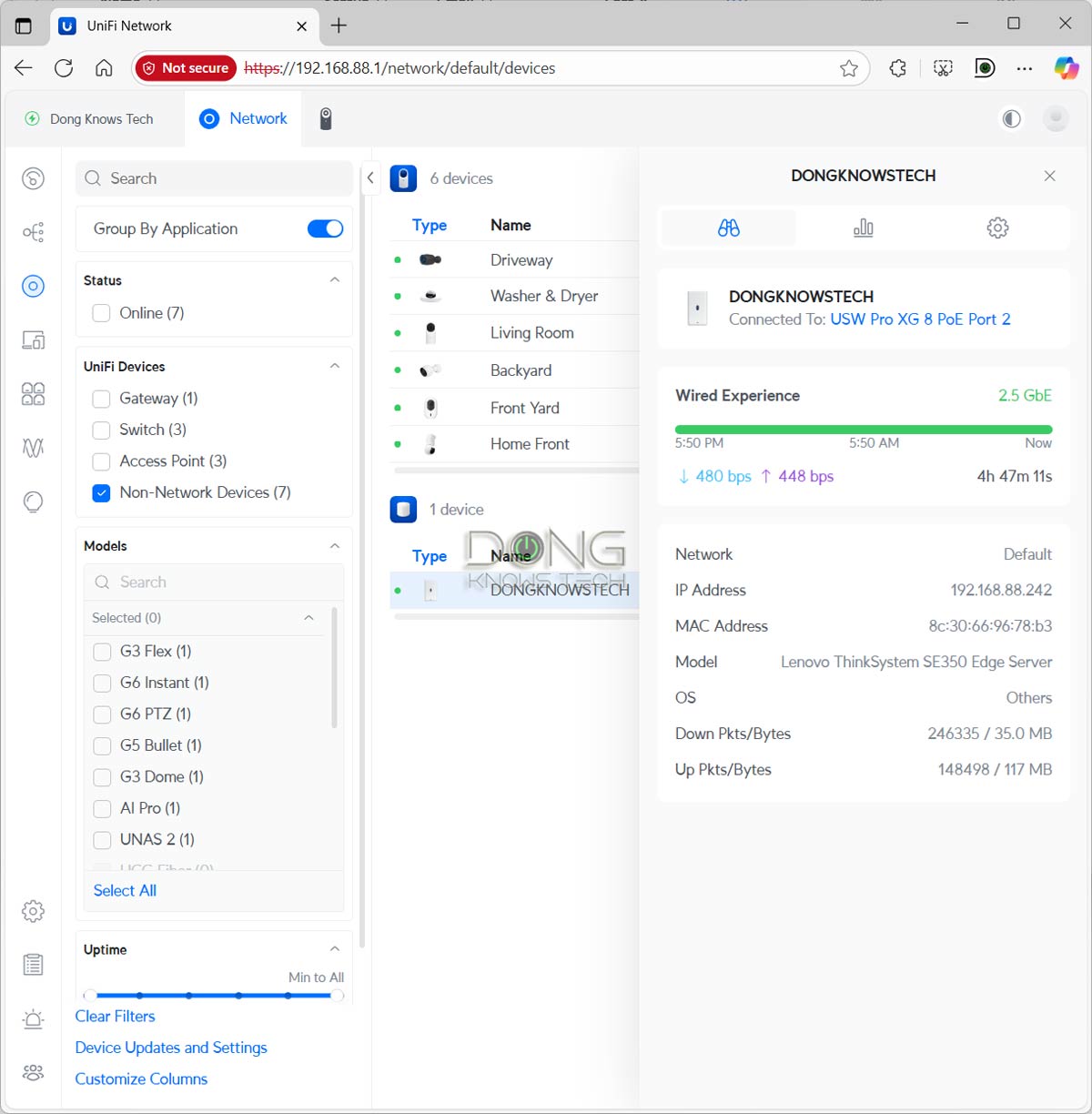
Task: Click the Models search field
Action: click(x=214, y=582)
